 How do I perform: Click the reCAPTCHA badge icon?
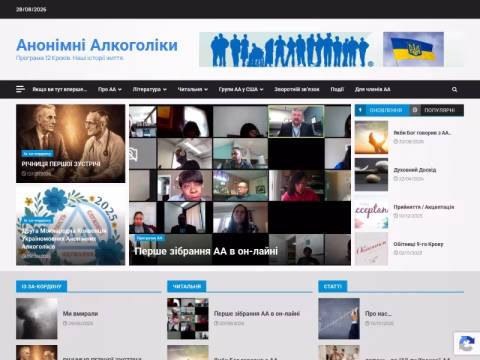[x=467, y=344]
